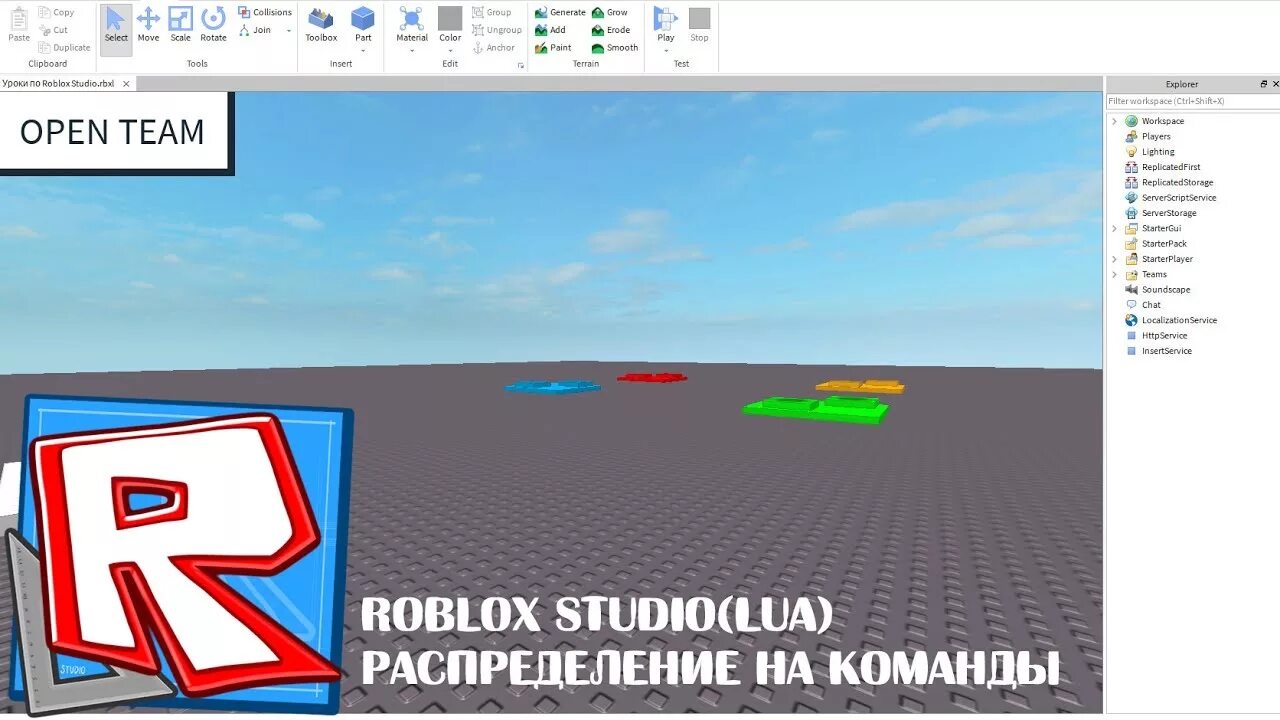
Task: Open the Join options dropdown arrow
Action: (289, 31)
